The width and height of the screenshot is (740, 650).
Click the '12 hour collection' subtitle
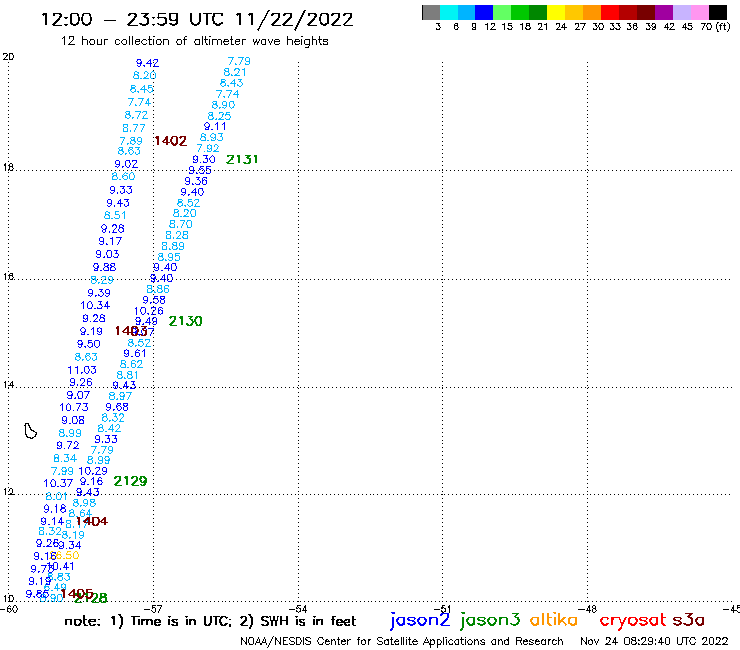pyautogui.click(x=194, y=41)
